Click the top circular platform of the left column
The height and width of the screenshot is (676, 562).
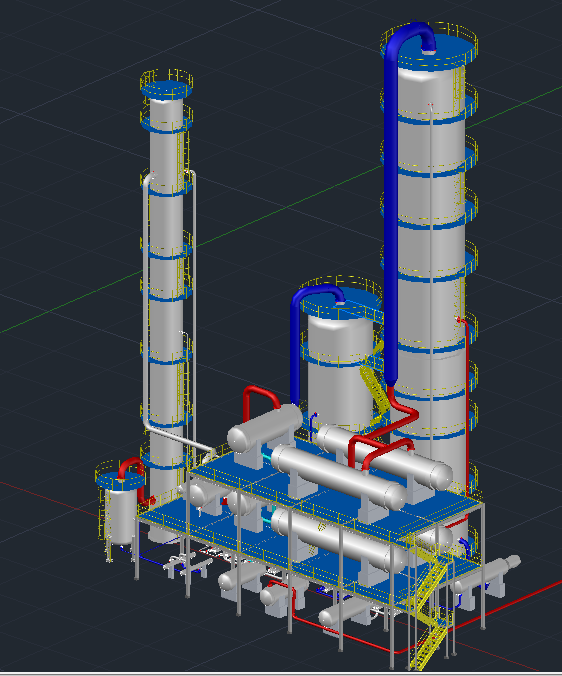point(166,89)
